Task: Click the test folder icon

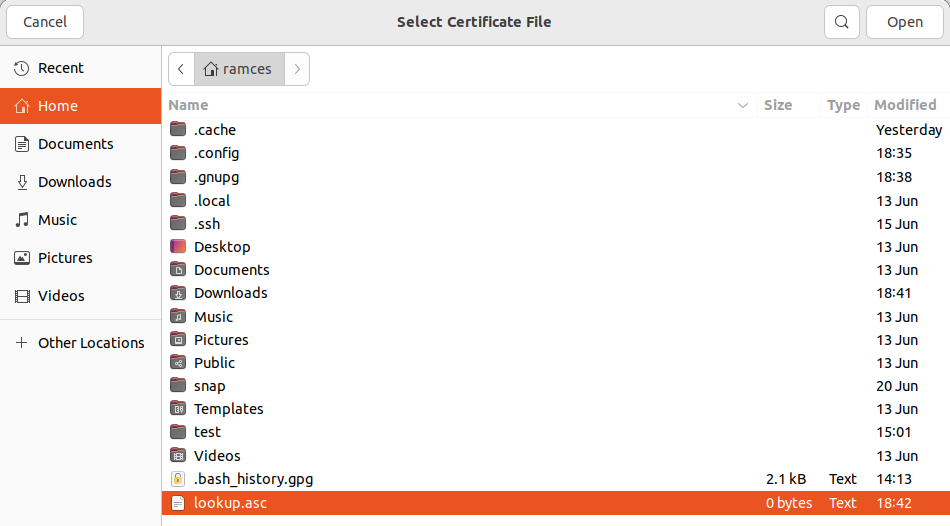Action: pos(178,431)
